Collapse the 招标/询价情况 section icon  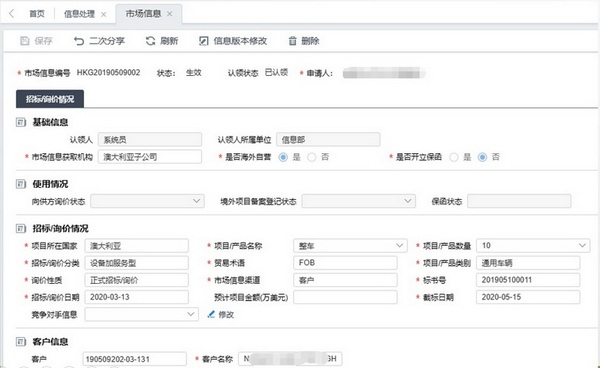coord(21,229)
